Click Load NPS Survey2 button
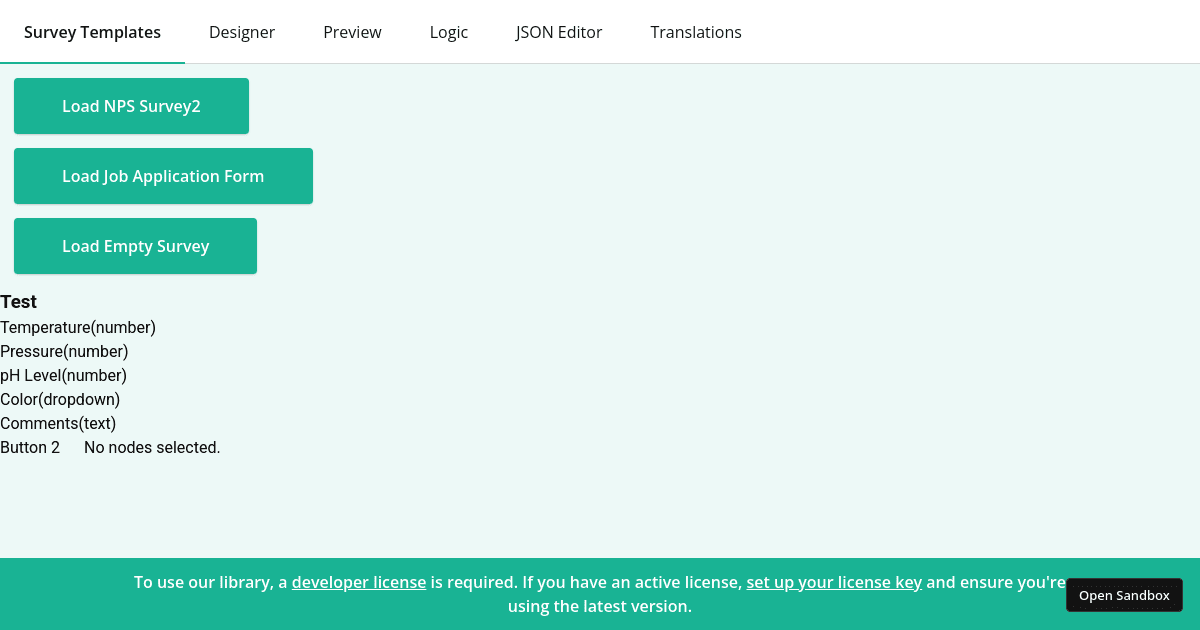Viewport: 1200px width, 630px height. [x=131, y=106]
